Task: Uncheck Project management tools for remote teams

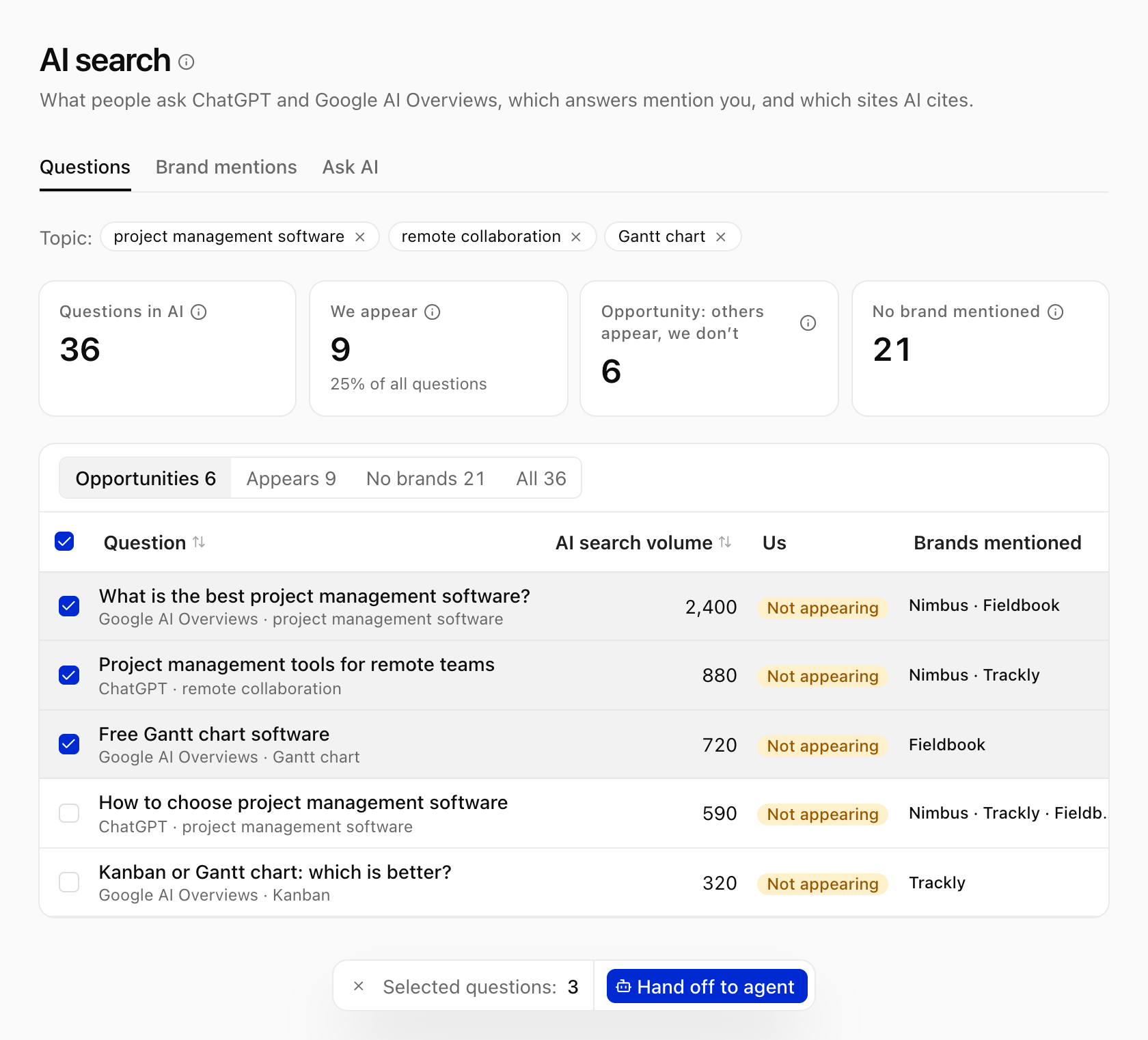Action: tap(69, 675)
